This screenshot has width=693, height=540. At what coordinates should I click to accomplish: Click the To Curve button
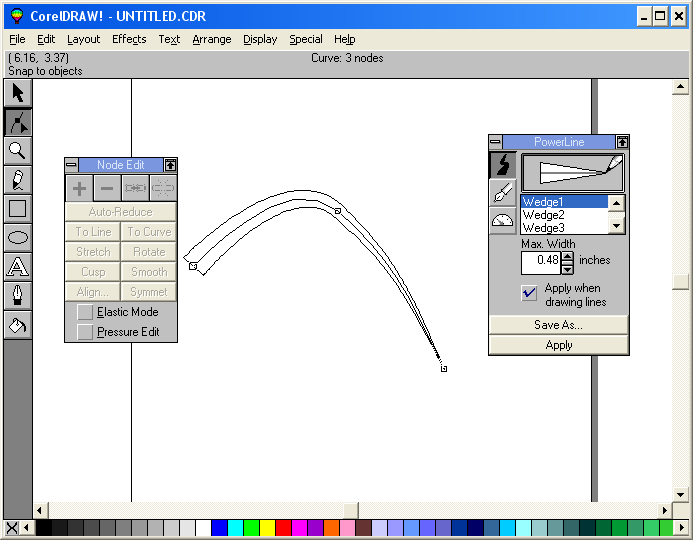tap(149, 232)
